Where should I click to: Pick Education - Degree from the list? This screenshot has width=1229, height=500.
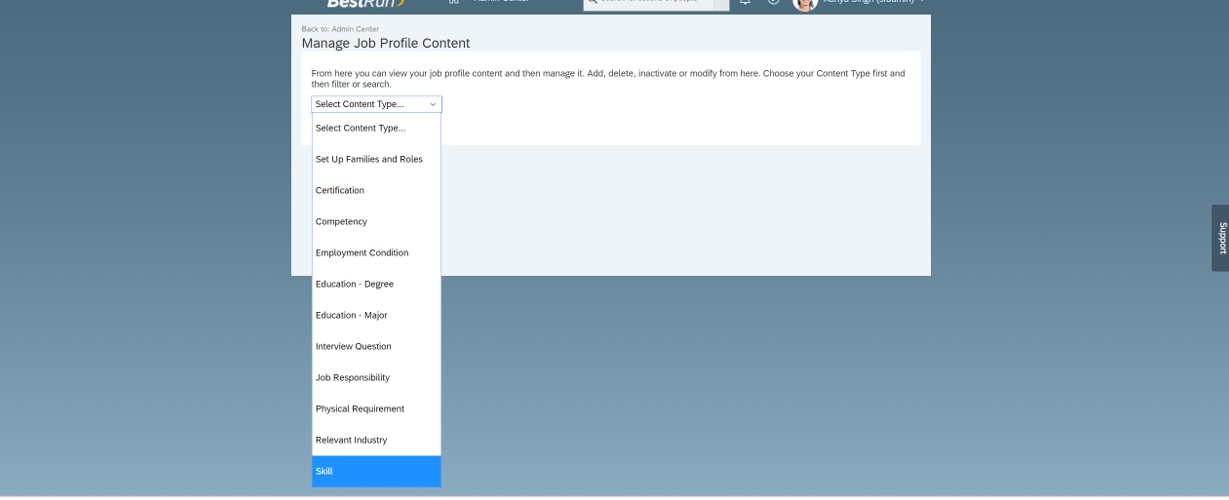pyautogui.click(x=376, y=284)
